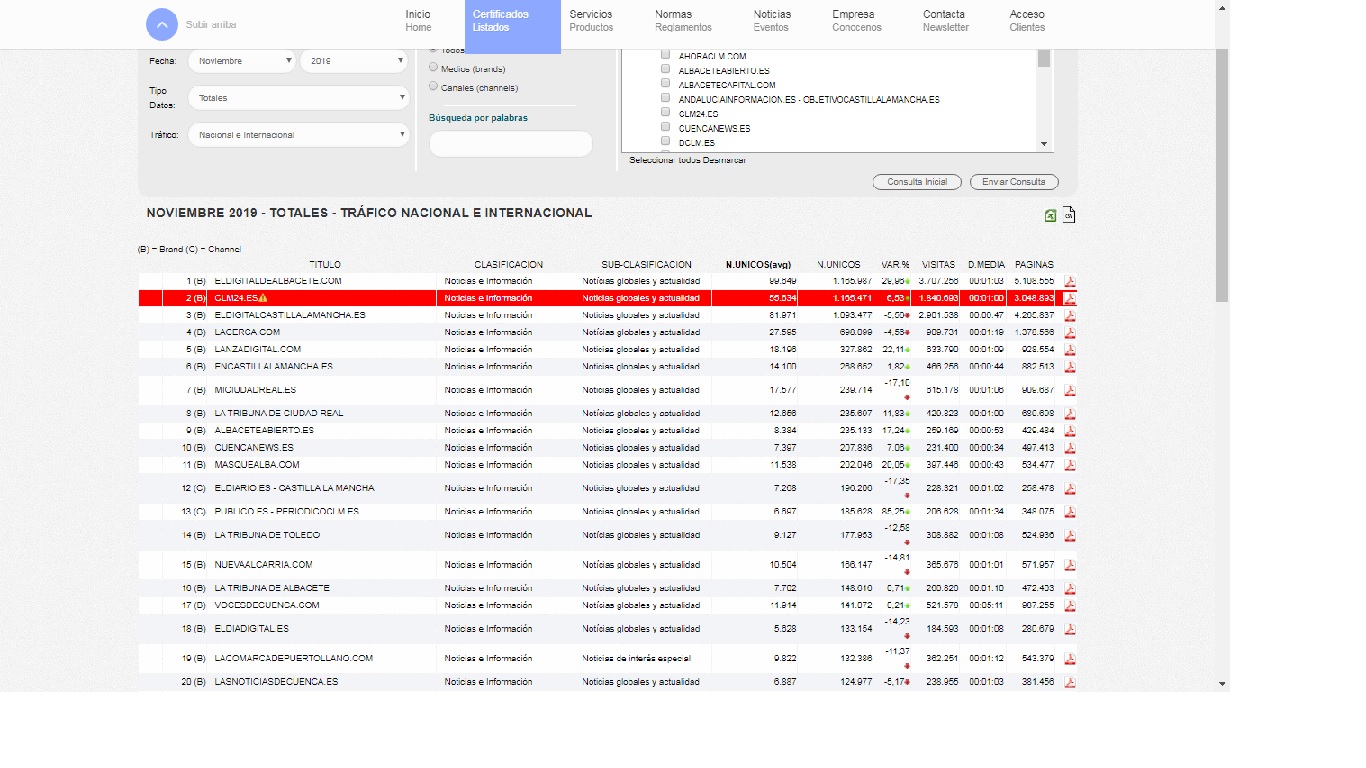Viewport: 1366px width, 768px height.
Task: Open PDF for LA TRIBUNA DE TOLEDO
Action: [x=1069, y=536]
